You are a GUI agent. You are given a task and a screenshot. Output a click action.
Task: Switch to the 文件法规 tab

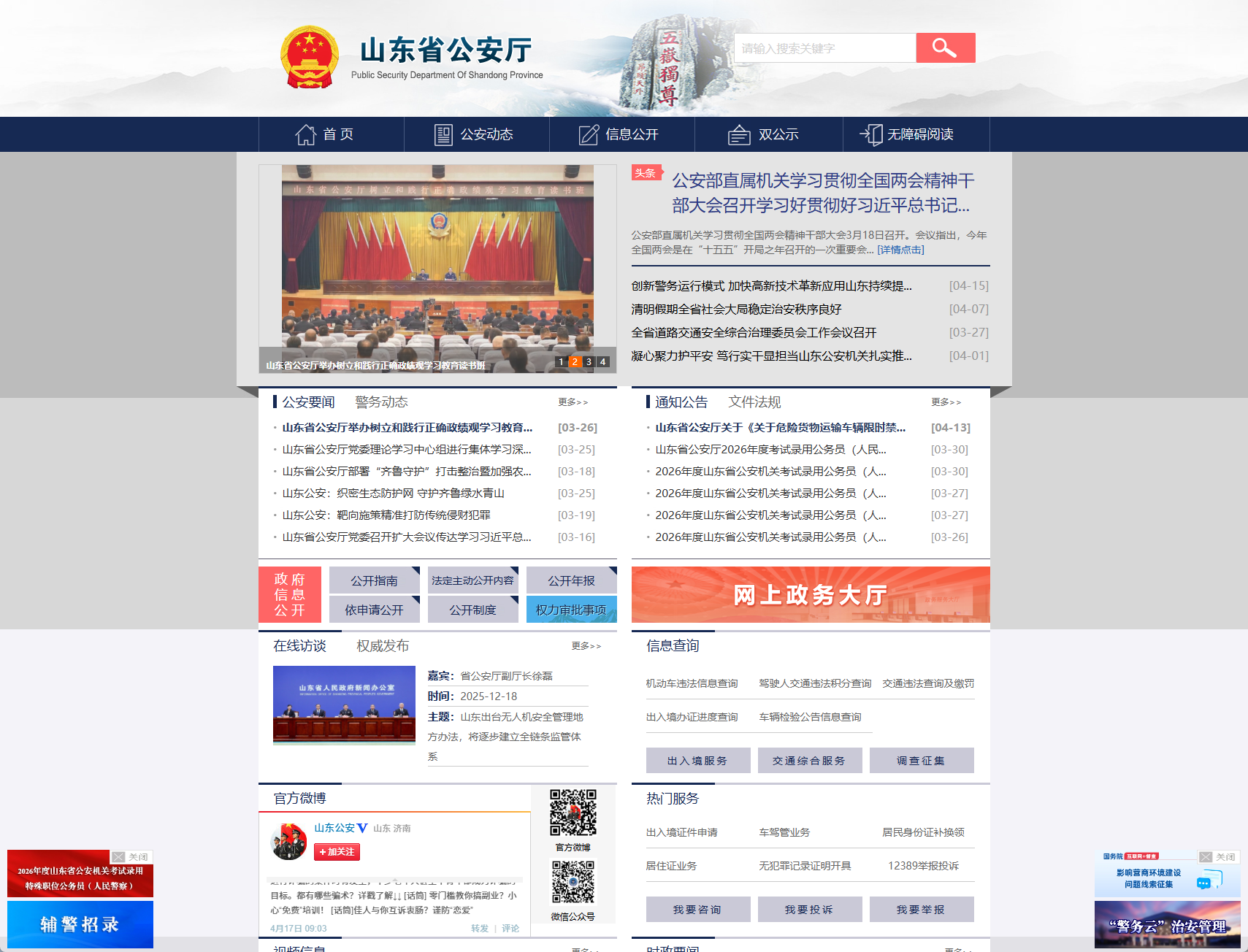click(755, 402)
